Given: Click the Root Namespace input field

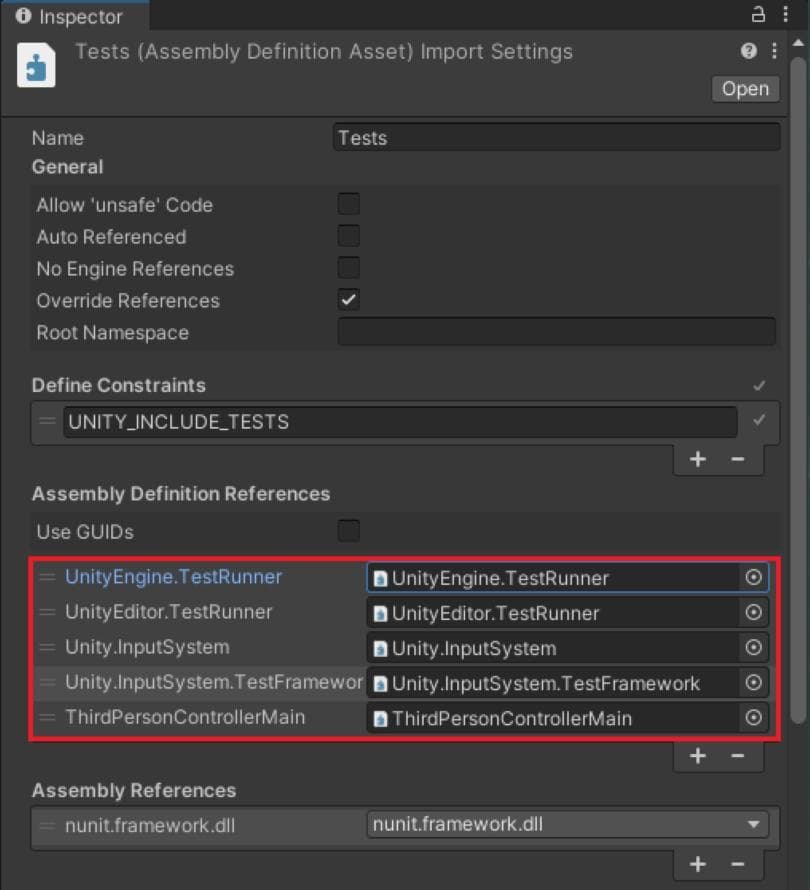Looking at the screenshot, I should pos(556,331).
